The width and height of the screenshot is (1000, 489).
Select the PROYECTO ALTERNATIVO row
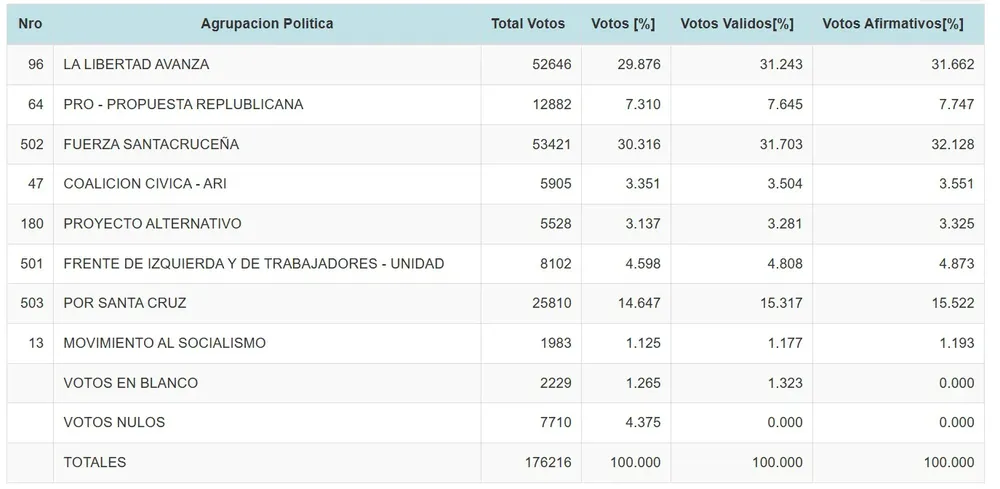152,224
